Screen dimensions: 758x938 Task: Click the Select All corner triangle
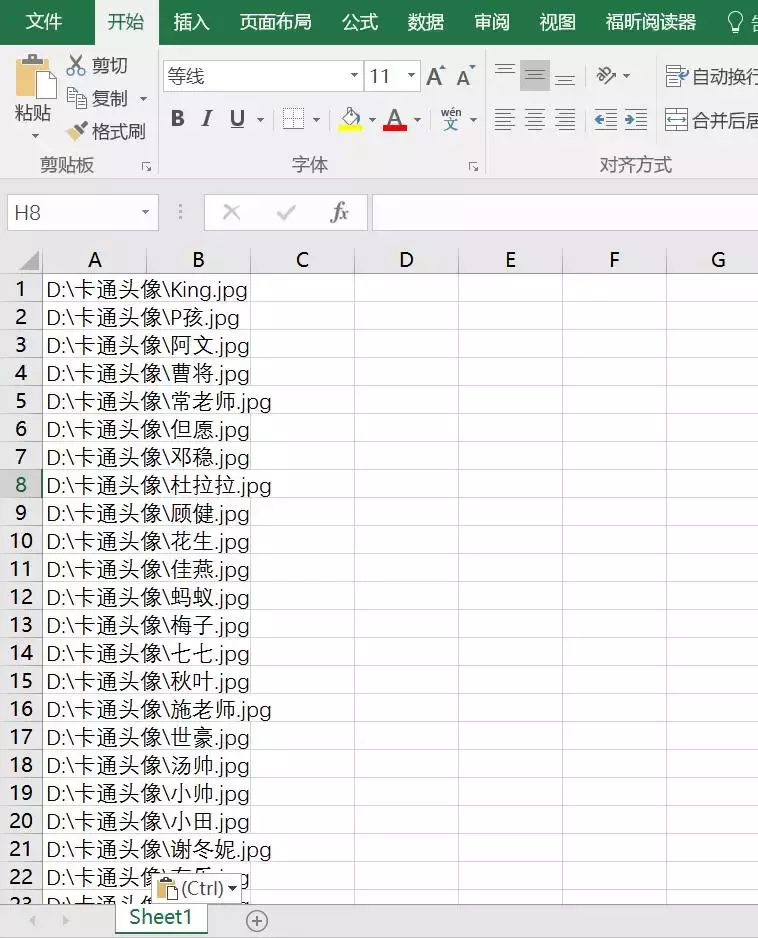pyautogui.click(x=28, y=260)
